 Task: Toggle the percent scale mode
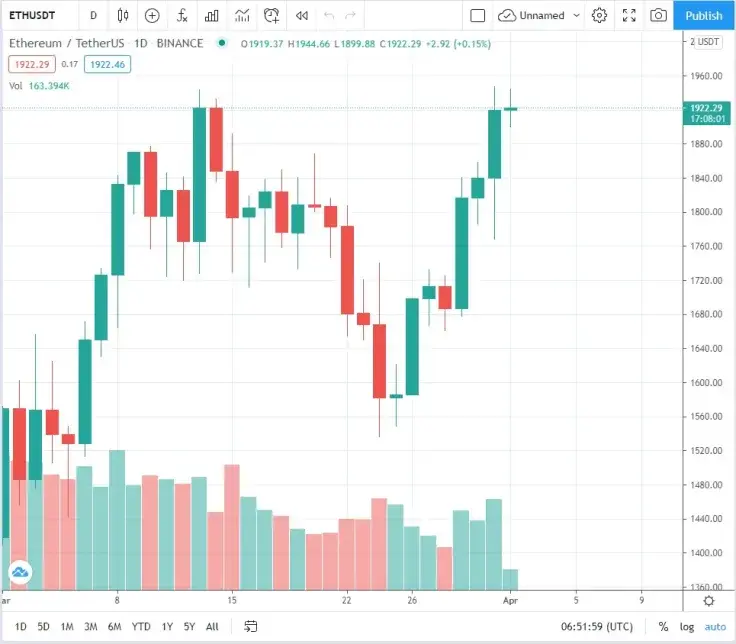click(663, 626)
